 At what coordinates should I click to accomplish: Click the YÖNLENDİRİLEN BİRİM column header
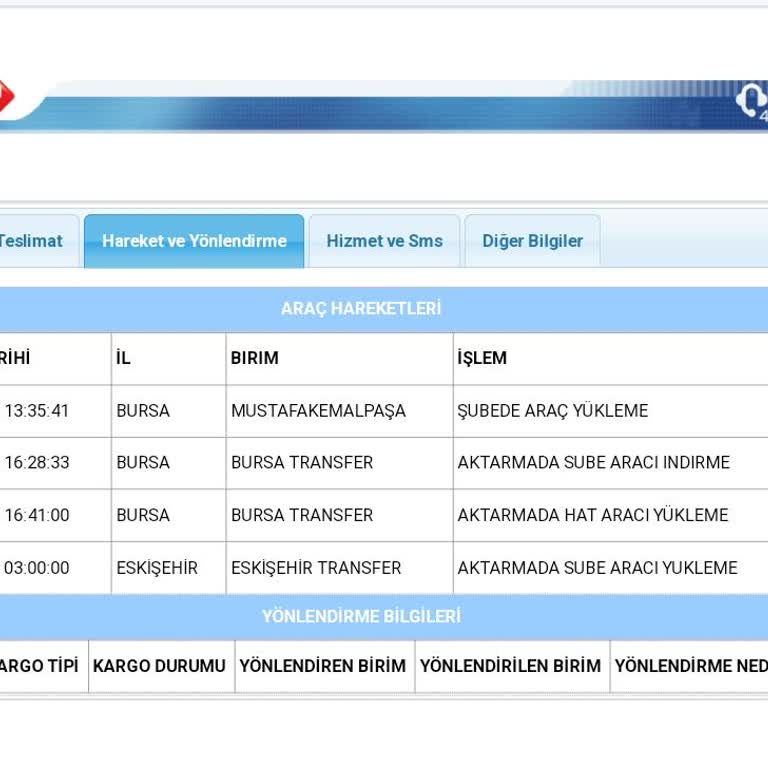coord(510,666)
